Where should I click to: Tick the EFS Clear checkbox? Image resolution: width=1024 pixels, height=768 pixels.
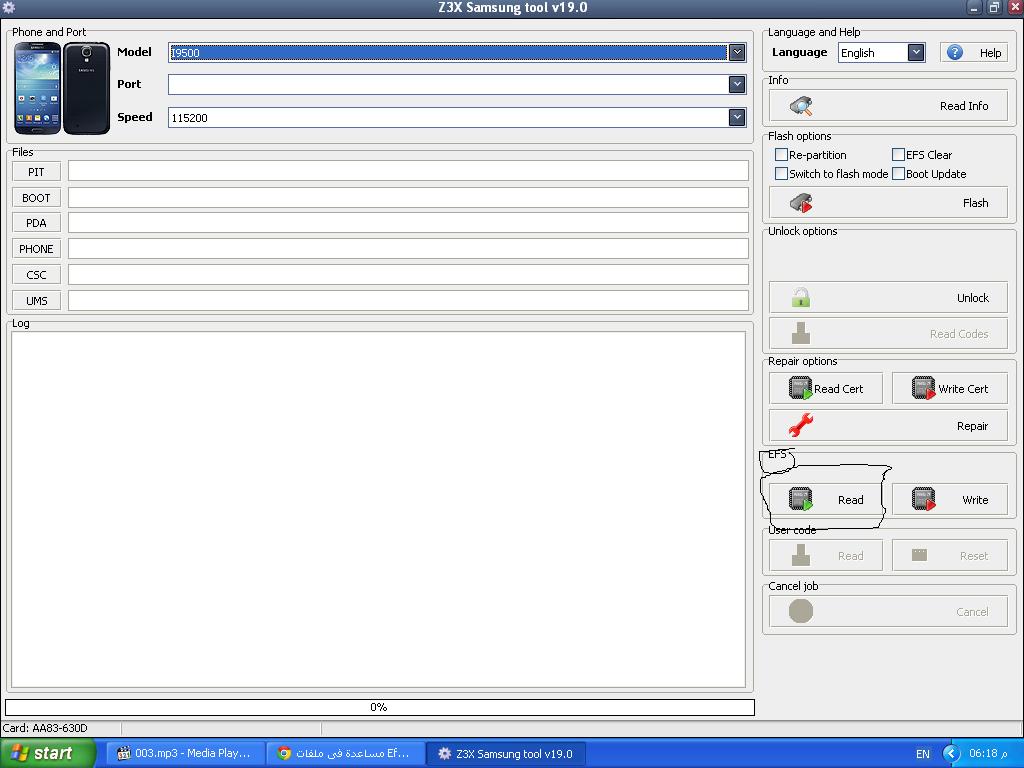898,155
